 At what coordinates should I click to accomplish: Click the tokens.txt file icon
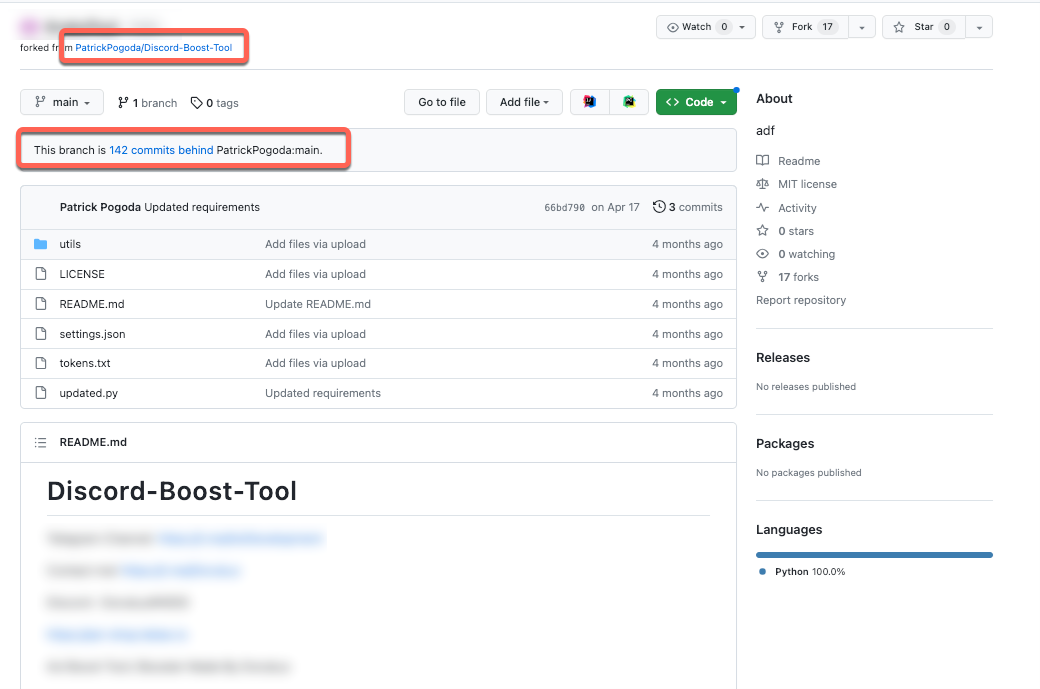click(40, 363)
